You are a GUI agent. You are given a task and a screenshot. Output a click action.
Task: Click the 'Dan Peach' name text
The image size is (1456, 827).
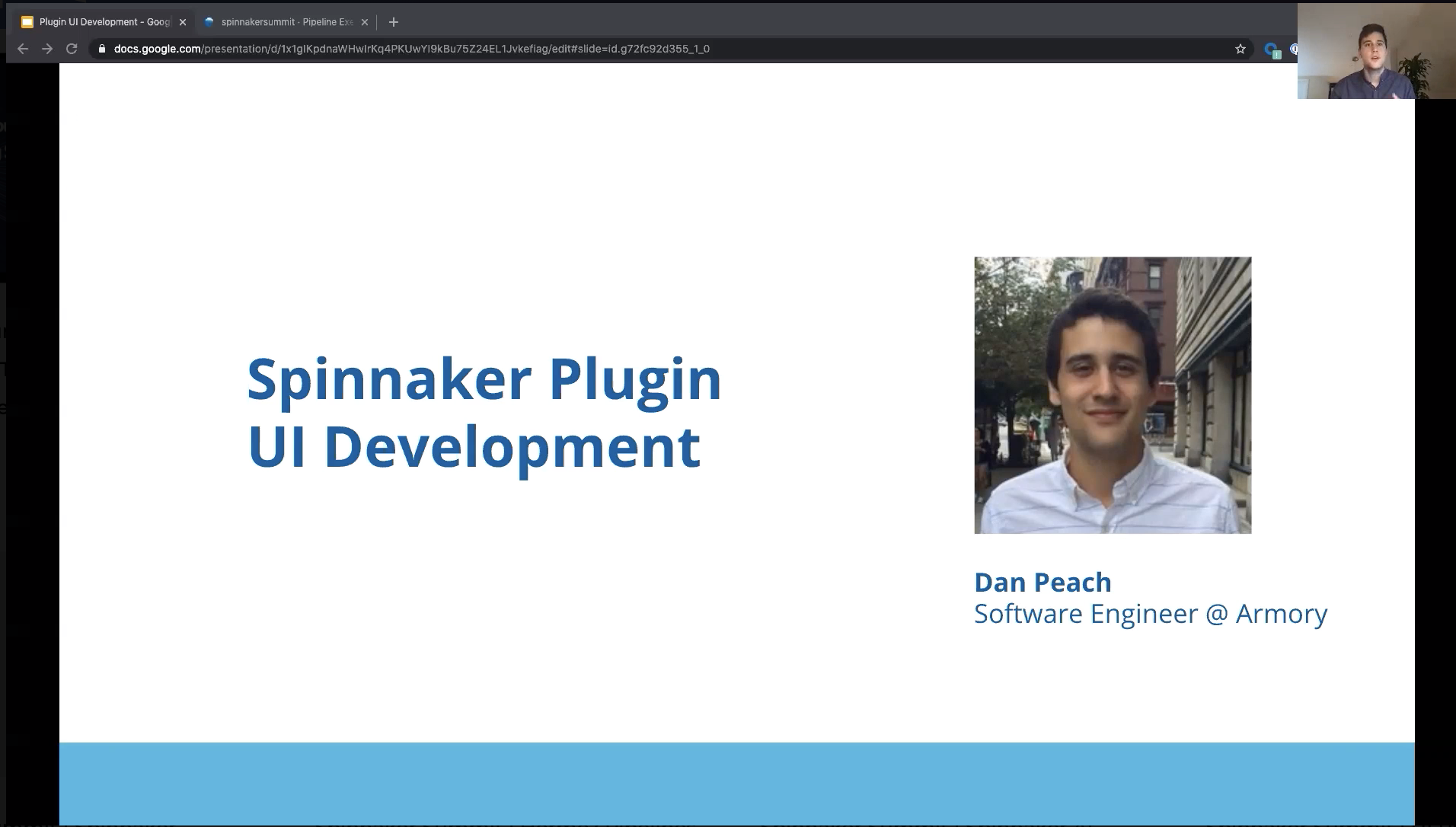(x=1043, y=583)
